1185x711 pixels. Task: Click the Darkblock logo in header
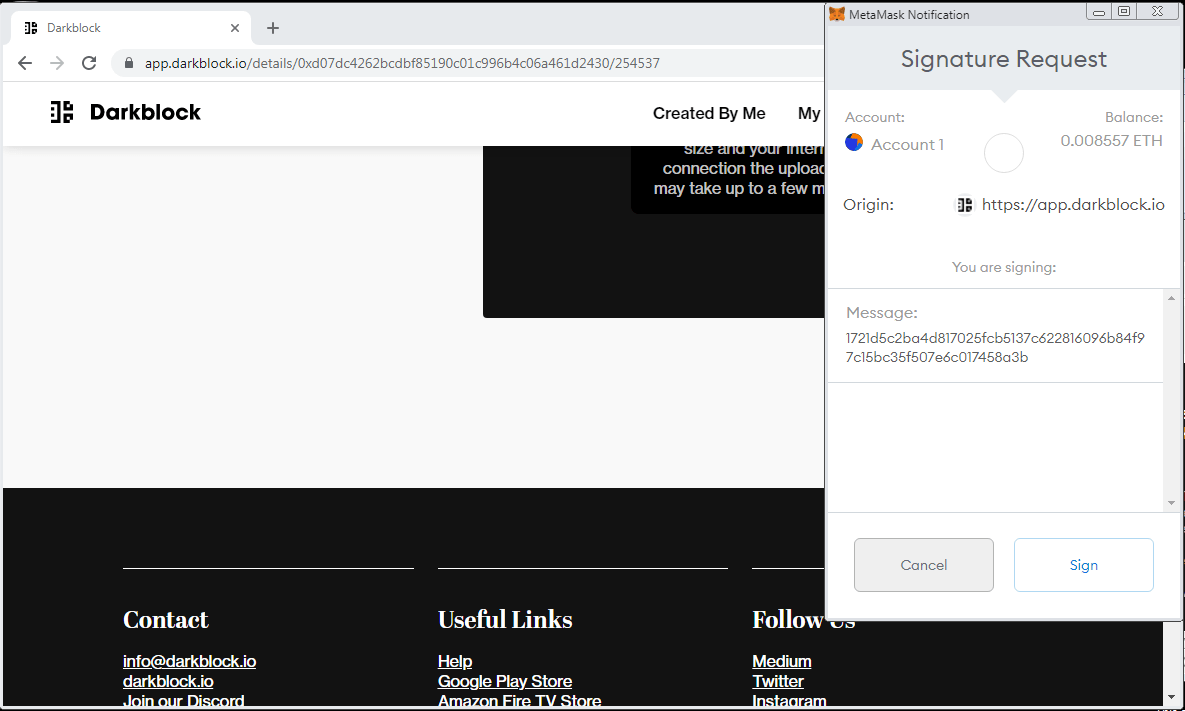click(125, 112)
